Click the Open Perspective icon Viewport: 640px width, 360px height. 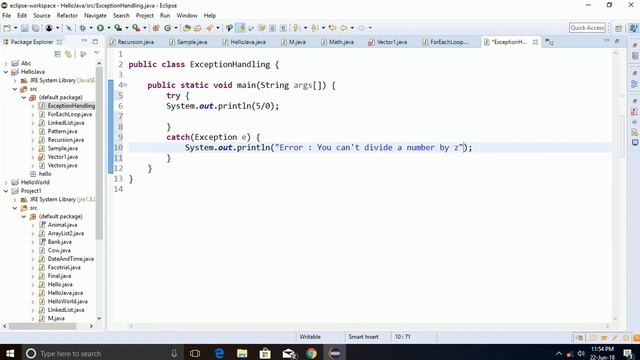[x=619, y=28]
